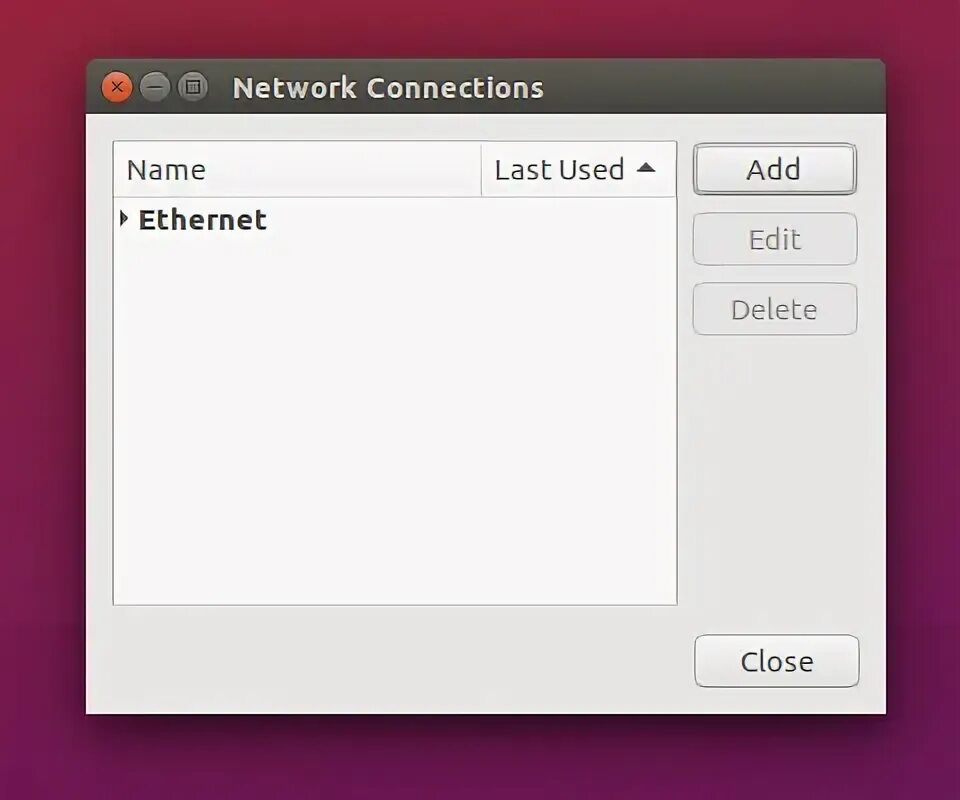Click the red window close icon
Image resolution: width=960 pixels, height=800 pixels.
(x=117, y=87)
